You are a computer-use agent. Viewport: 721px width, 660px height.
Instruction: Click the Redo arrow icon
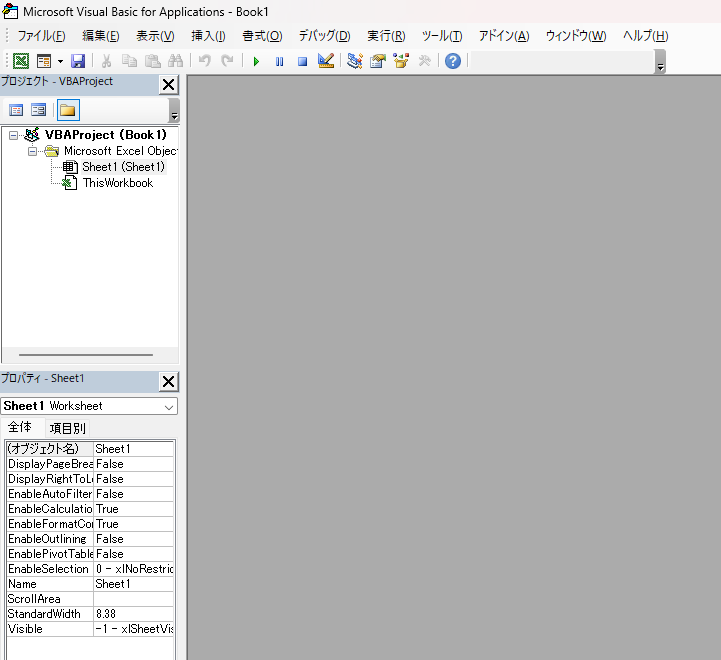point(227,61)
